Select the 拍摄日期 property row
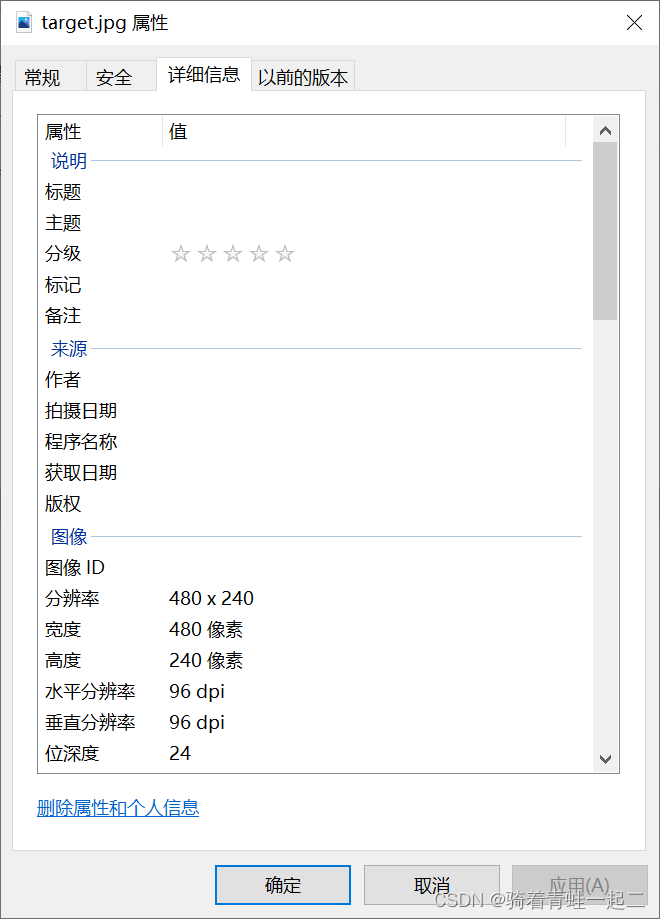 [315, 411]
